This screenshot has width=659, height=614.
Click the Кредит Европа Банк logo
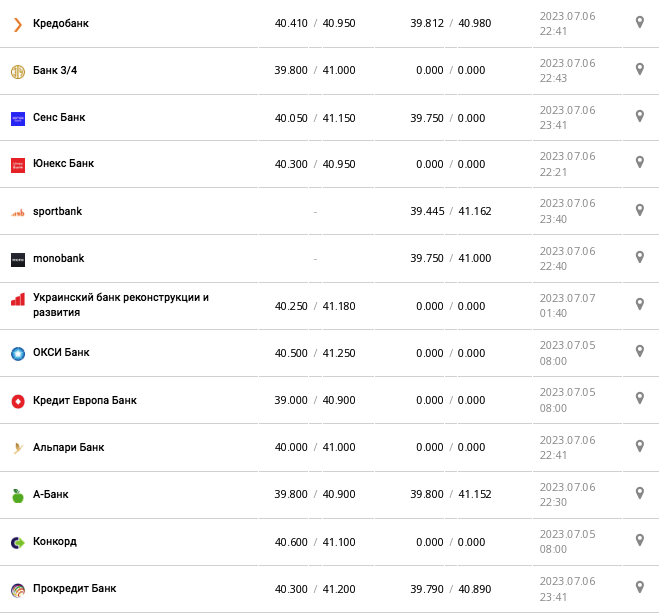point(17,401)
